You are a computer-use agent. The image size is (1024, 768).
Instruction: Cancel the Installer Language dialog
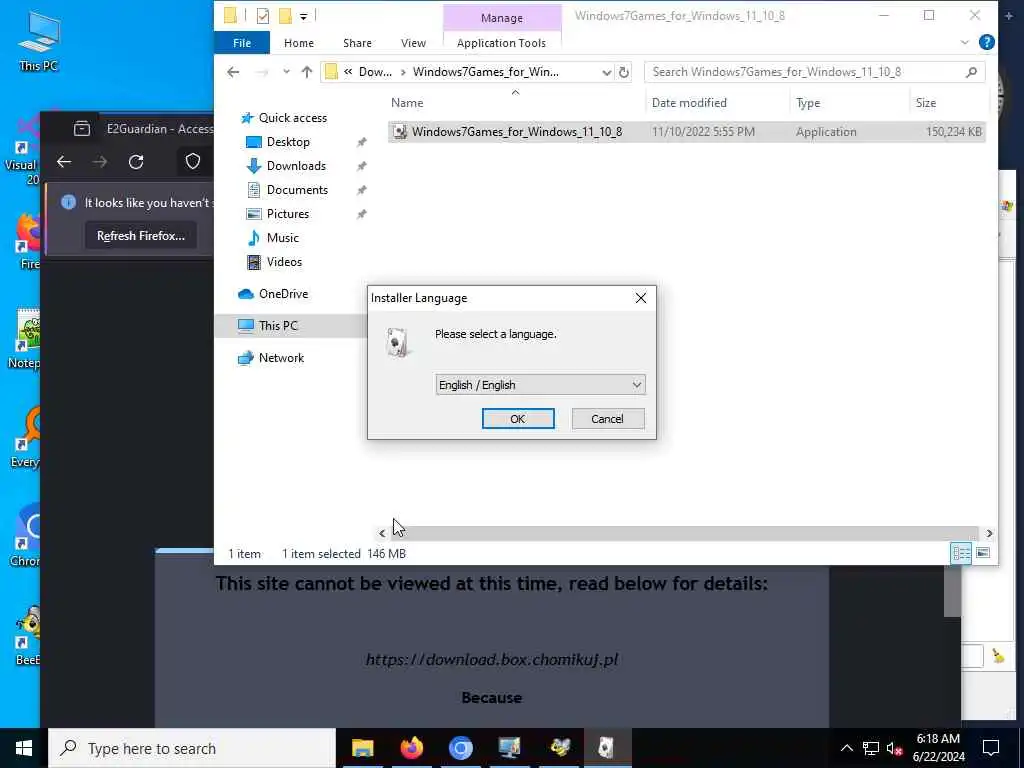(607, 419)
